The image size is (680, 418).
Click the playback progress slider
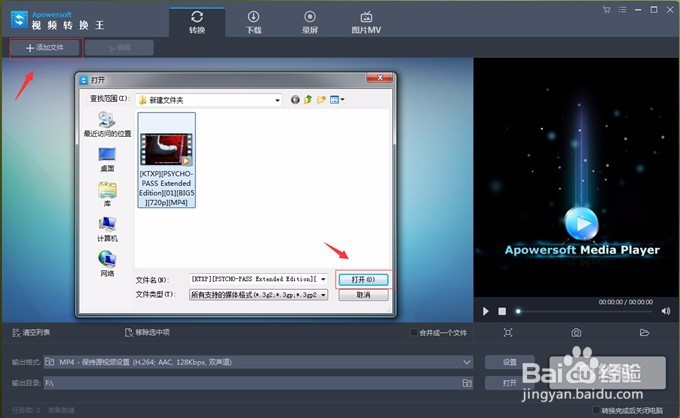tap(584, 311)
